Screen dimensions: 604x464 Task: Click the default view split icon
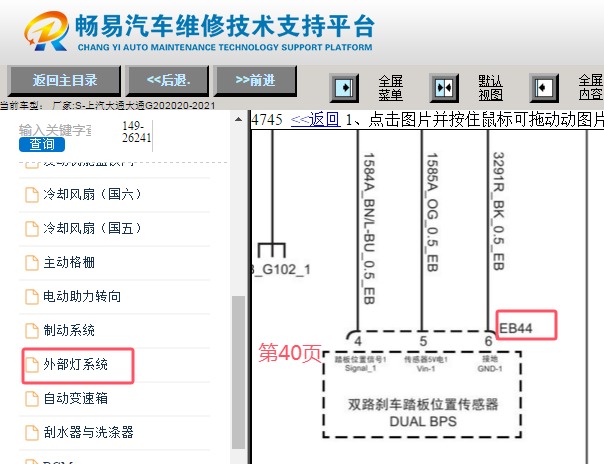[x=444, y=88]
